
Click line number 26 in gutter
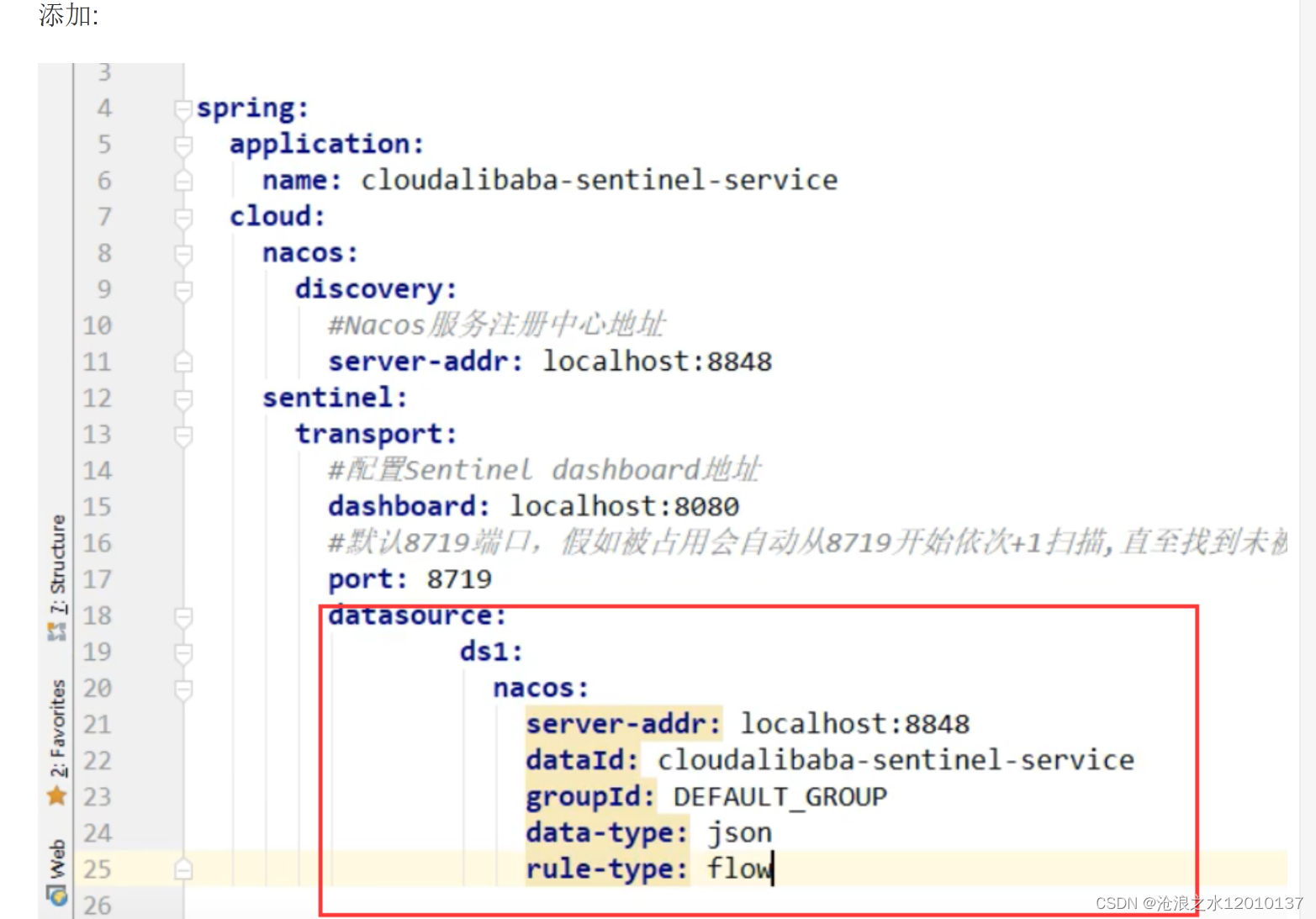point(98,906)
